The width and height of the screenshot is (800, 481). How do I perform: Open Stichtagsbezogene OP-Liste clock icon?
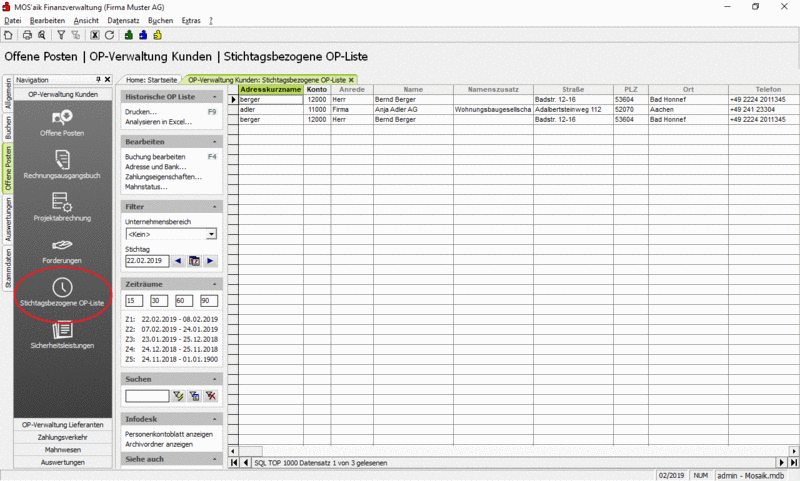click(62, 287)
